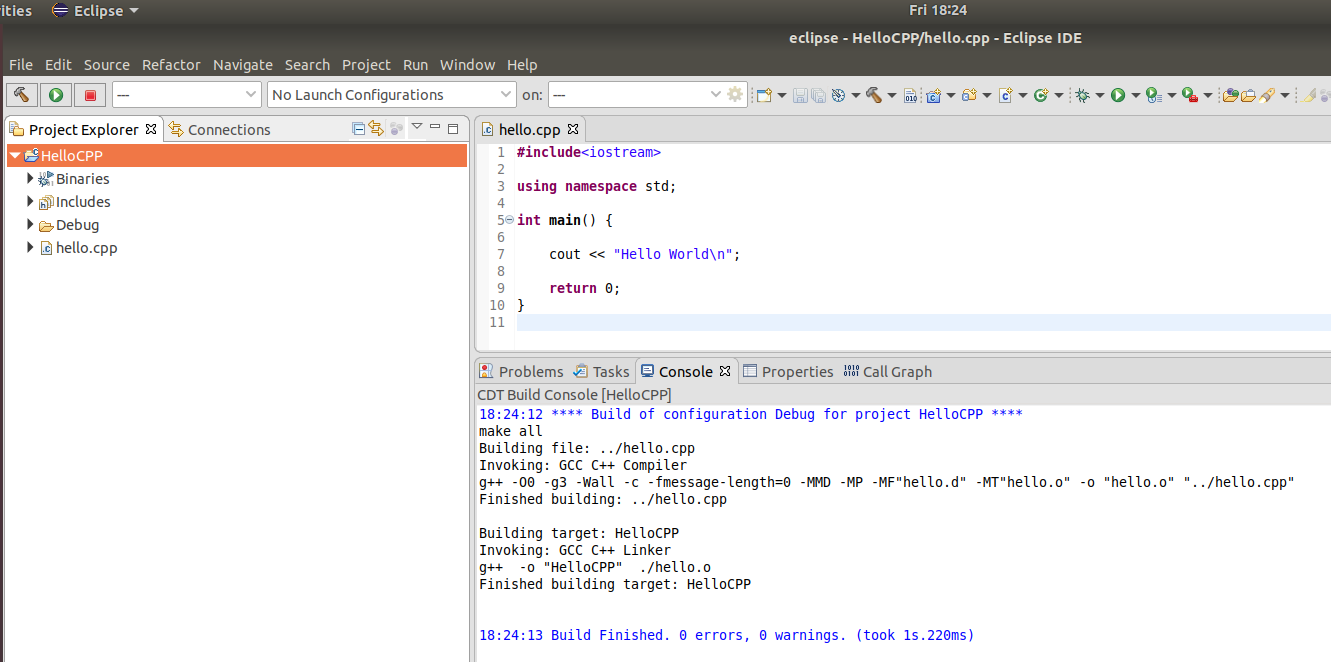The width and height of the screenshot is (1331, 662).
Task: Click the build configuration manage icon
Action: 838,95
